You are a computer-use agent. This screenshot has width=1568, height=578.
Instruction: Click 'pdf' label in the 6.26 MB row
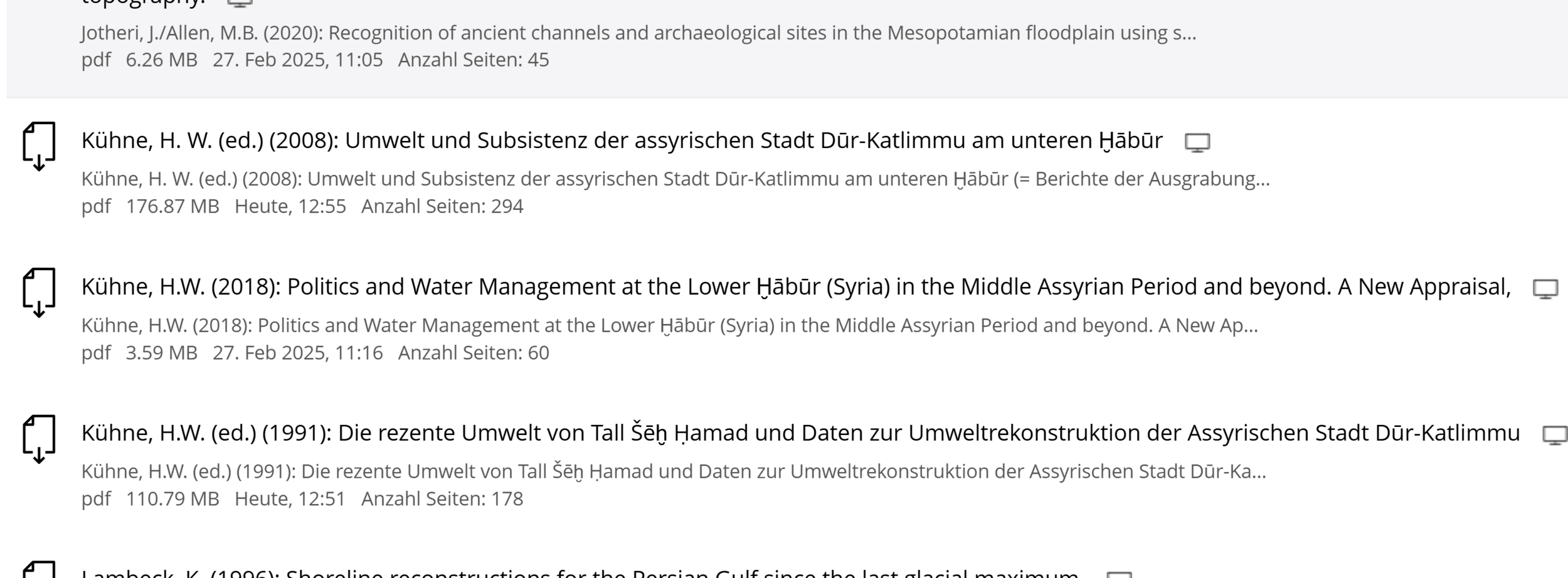pos(96,61)
